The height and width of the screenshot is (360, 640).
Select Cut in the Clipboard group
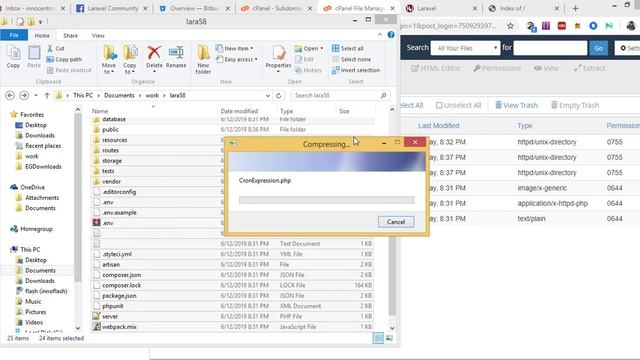[56, 48]
